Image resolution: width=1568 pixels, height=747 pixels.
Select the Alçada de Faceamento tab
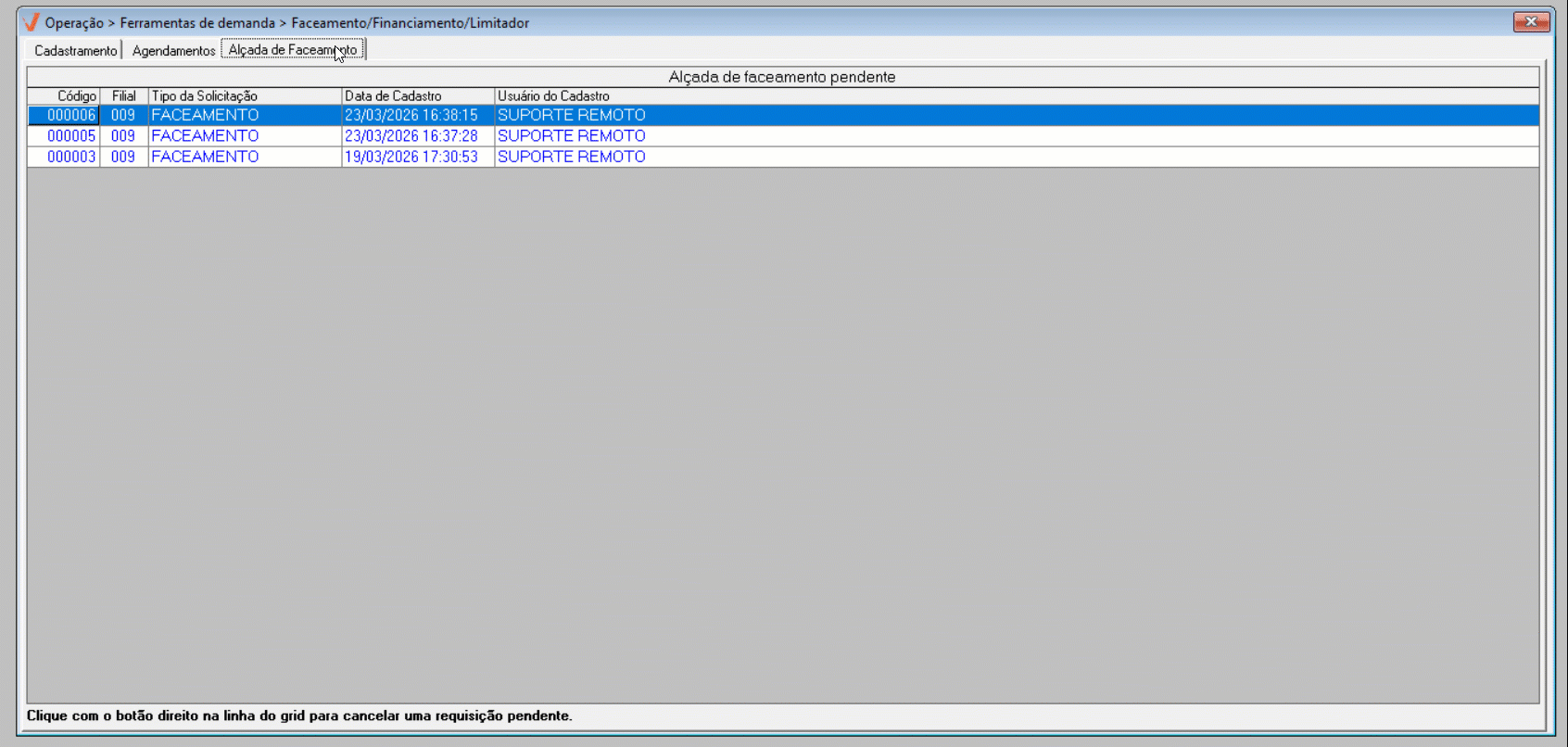[x=293, y=50]
